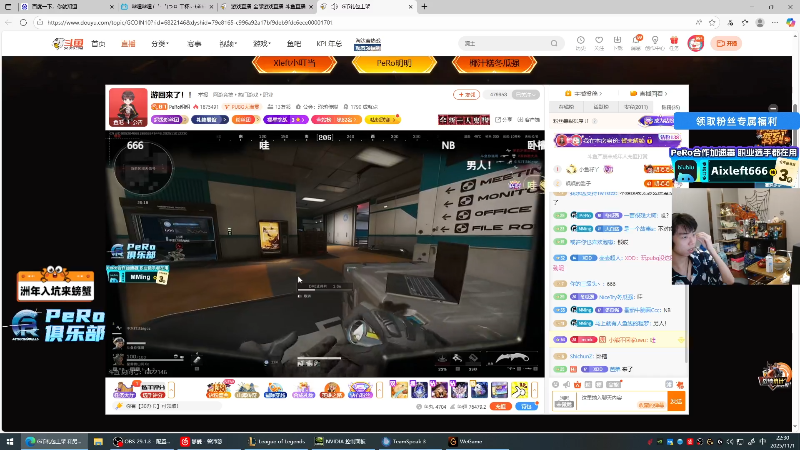800x450 pixels.
Task: Expand the last gift row arrow
Action: pos(534,390)
